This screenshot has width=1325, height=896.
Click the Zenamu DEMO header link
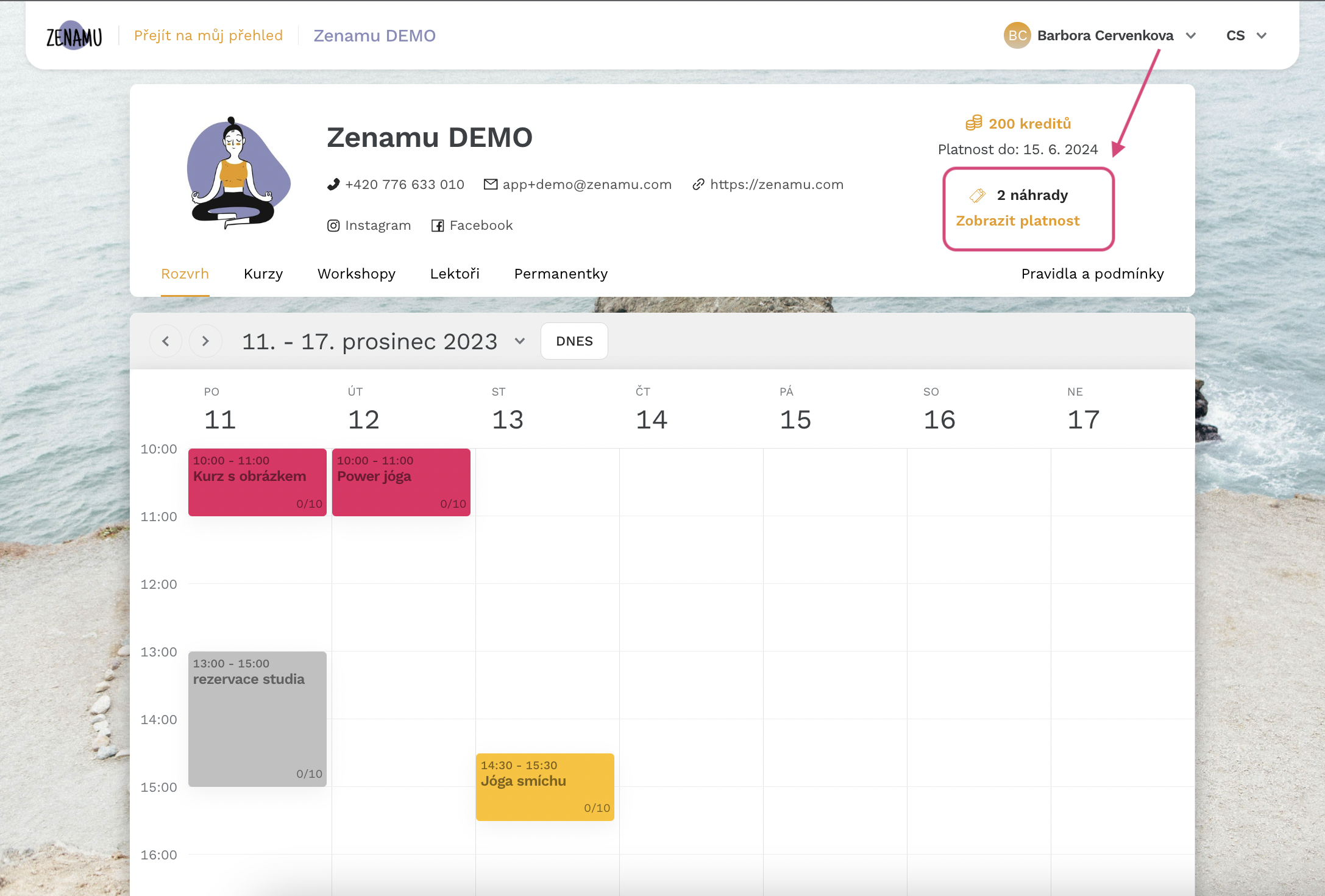pyautogui.click(x=375, y=35)
